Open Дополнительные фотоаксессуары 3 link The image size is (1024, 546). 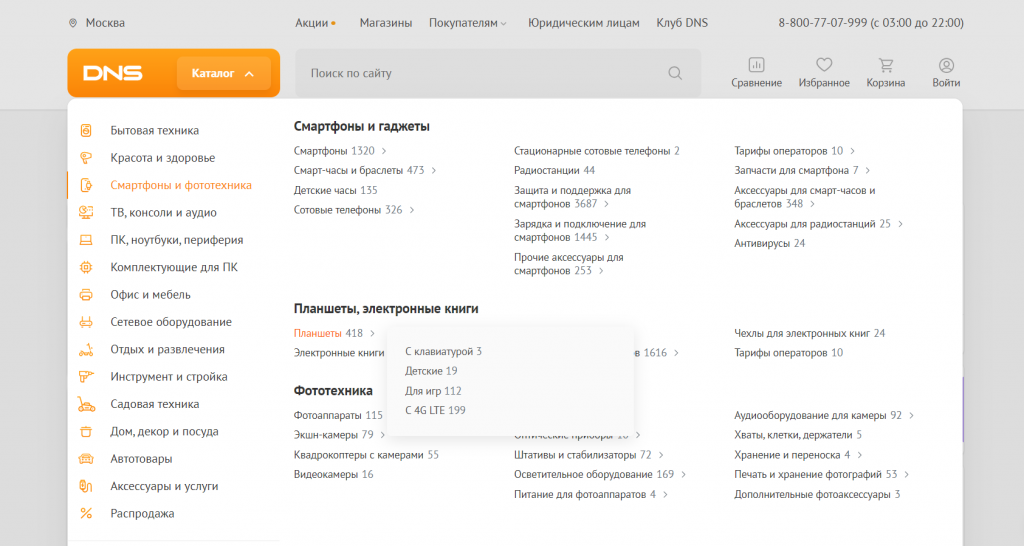[x=817, y=494]
